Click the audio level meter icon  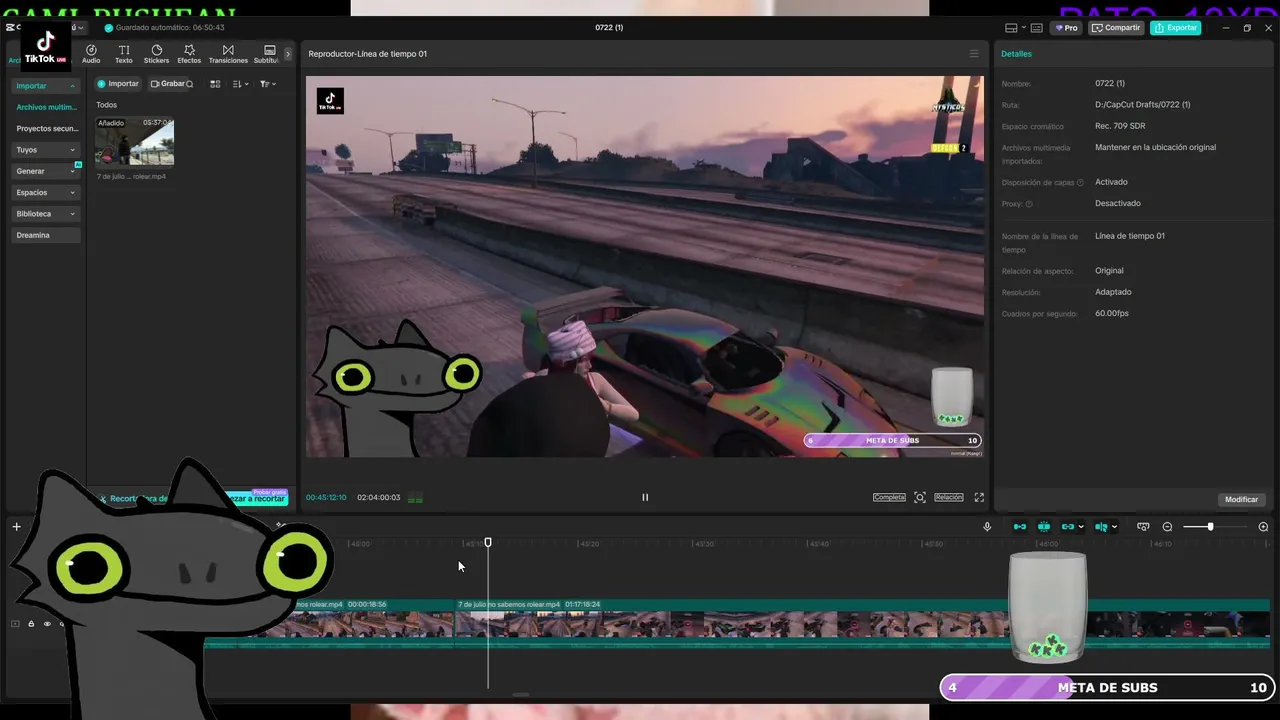click(415, 498)
